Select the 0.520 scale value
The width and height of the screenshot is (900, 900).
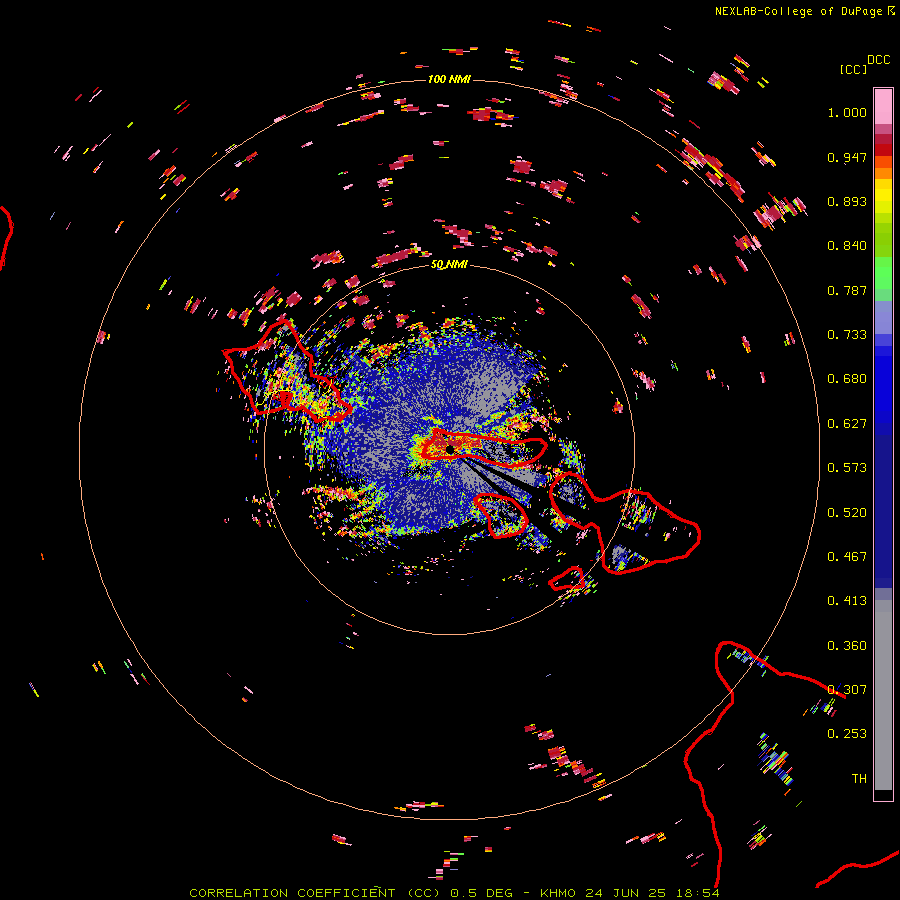point(847,513)
